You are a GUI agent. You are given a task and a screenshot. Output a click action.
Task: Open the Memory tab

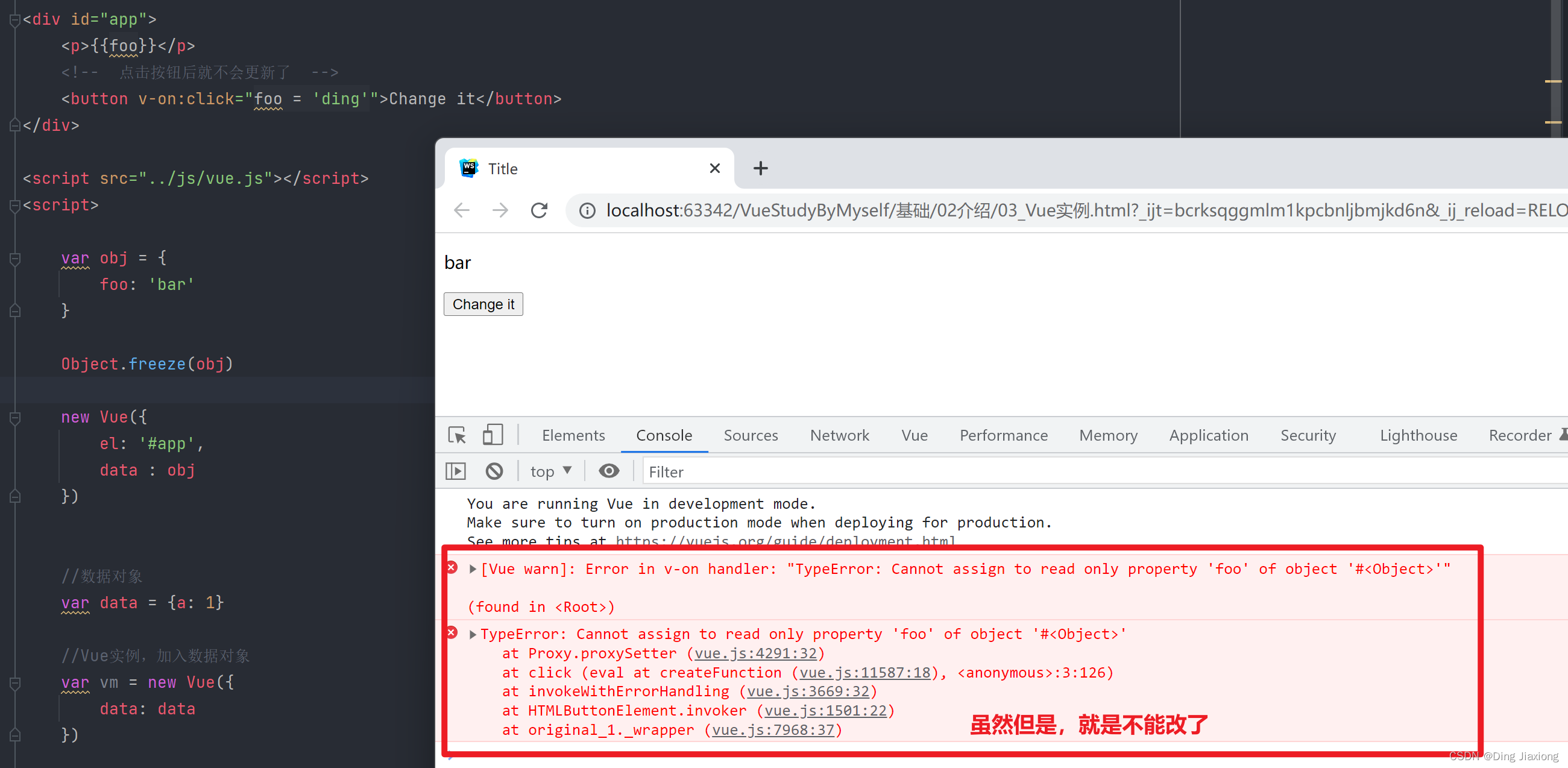coord(1108,435)
